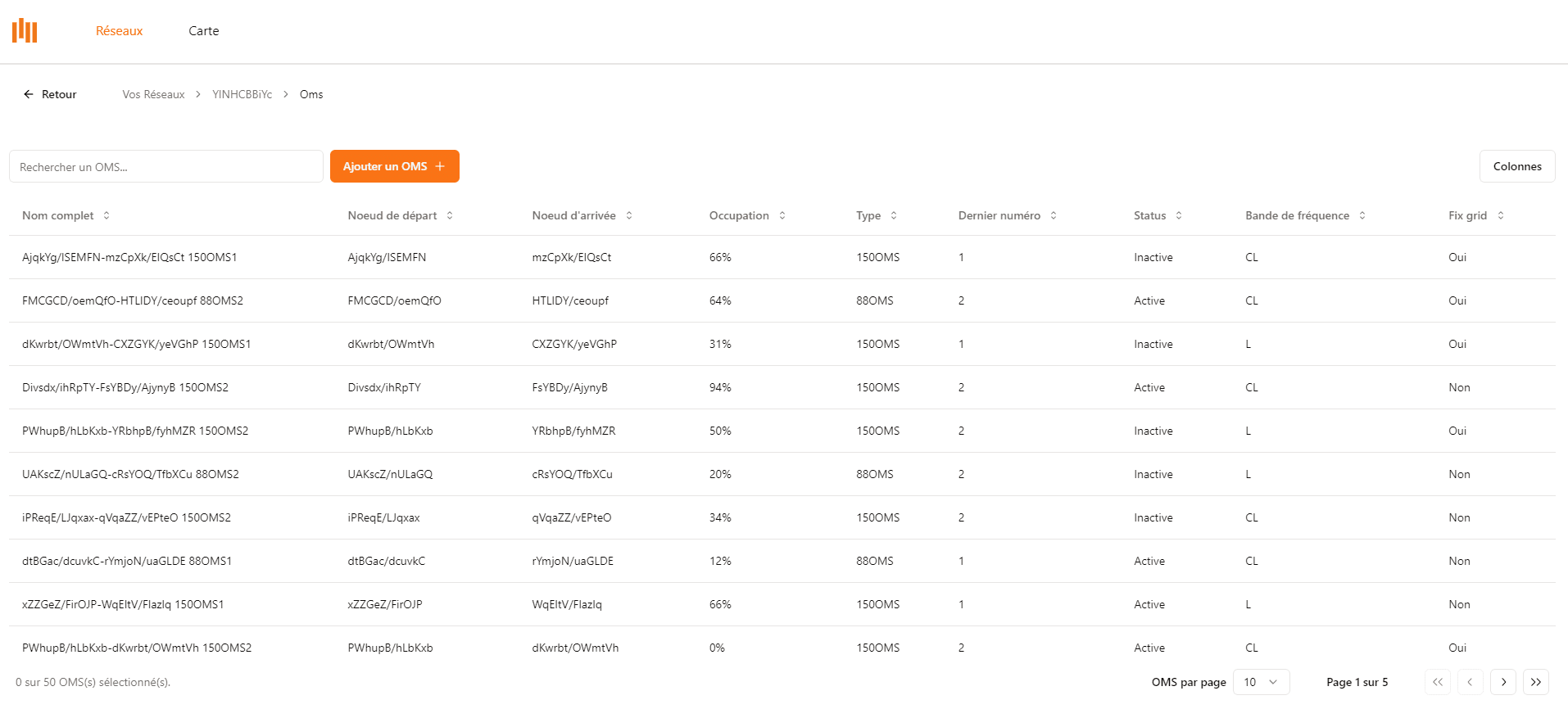This screenshot has width=1568, height=718.
Task: Open the OMS par page dropdown
Action: 1261,682
